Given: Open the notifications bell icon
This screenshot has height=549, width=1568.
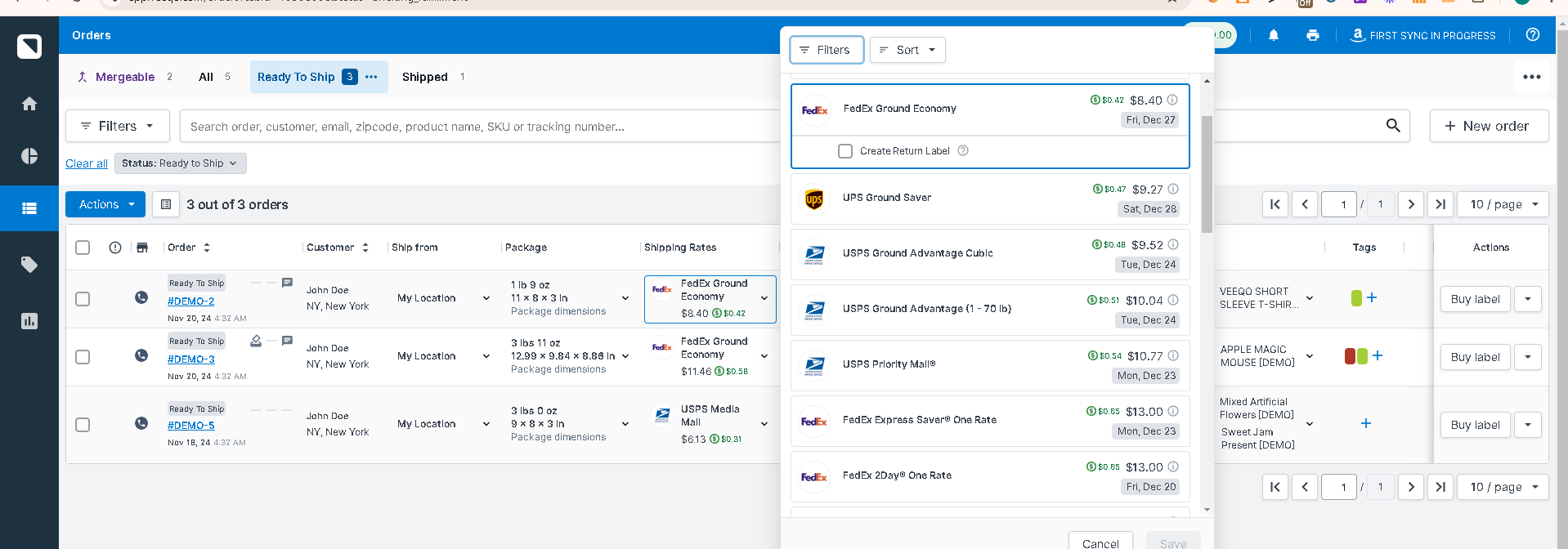Looking at the screenshot, I should [x=1274, y=35].
